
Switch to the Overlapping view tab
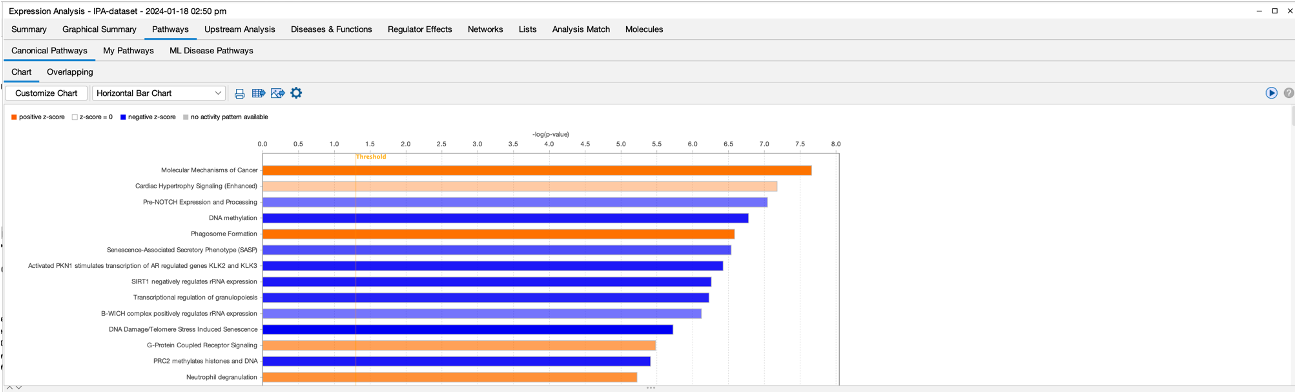pos(70,72)
